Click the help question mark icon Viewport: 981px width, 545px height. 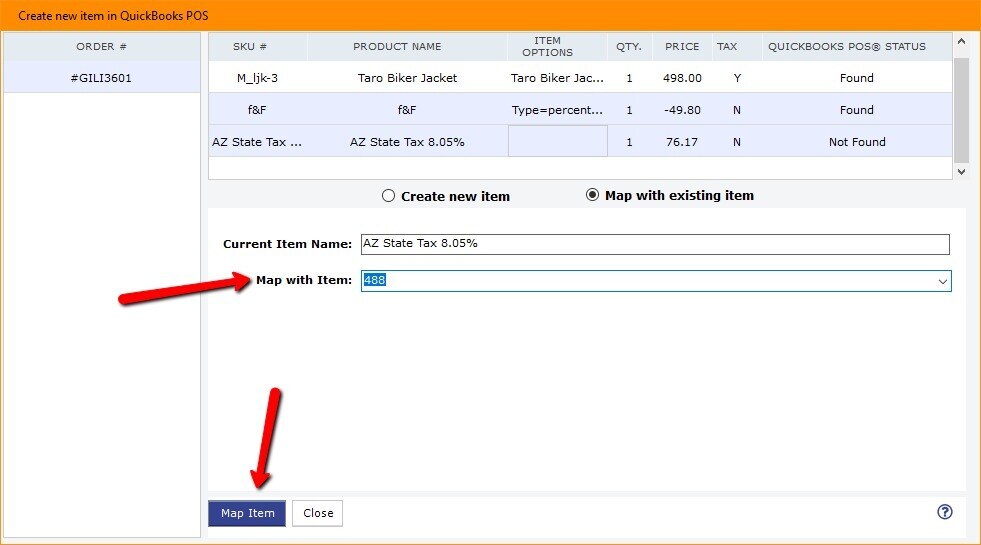point(944,512)
